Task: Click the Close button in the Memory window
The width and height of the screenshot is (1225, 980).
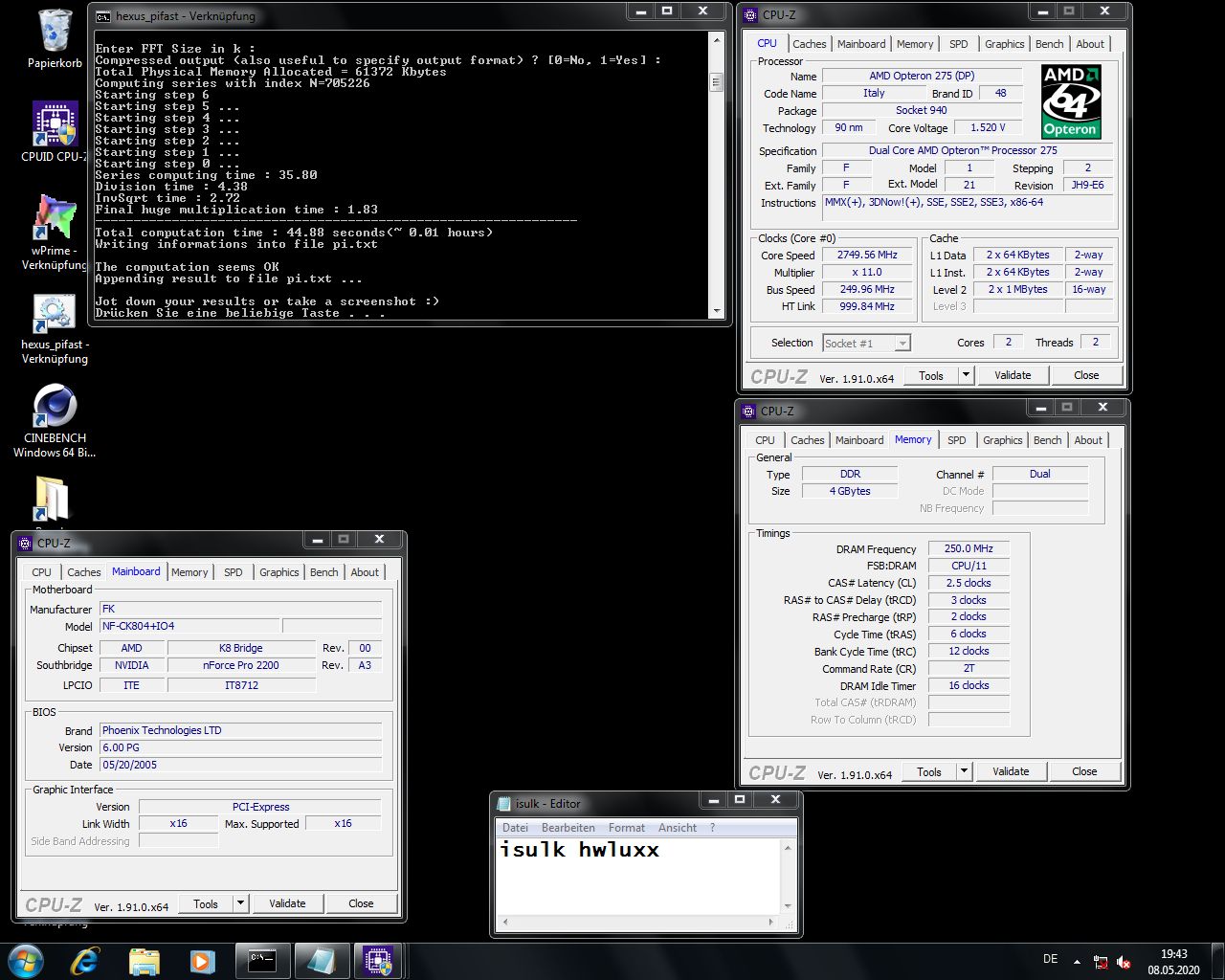Action: 1084,771
